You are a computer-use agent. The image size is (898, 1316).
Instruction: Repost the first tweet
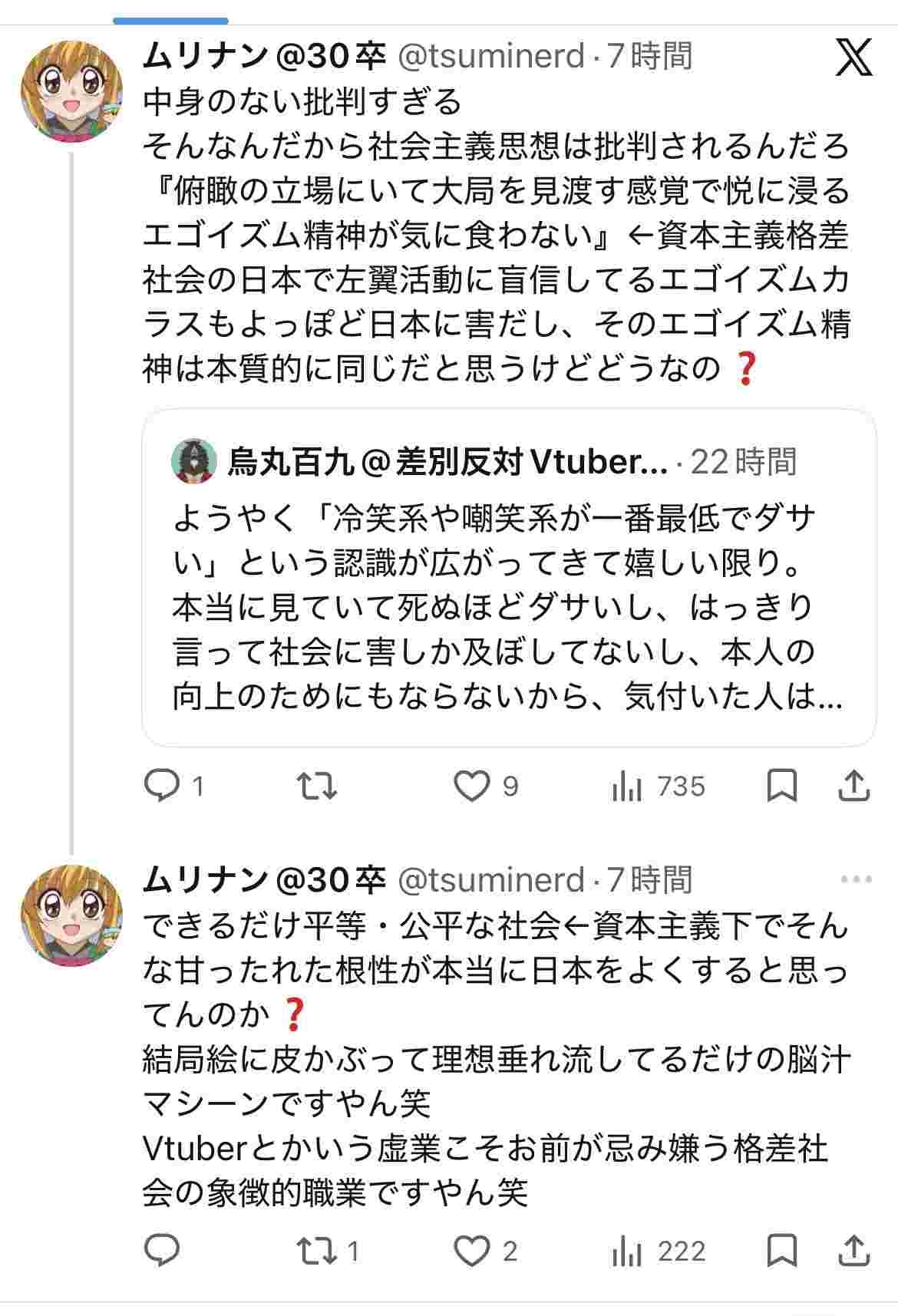(318, 787)
